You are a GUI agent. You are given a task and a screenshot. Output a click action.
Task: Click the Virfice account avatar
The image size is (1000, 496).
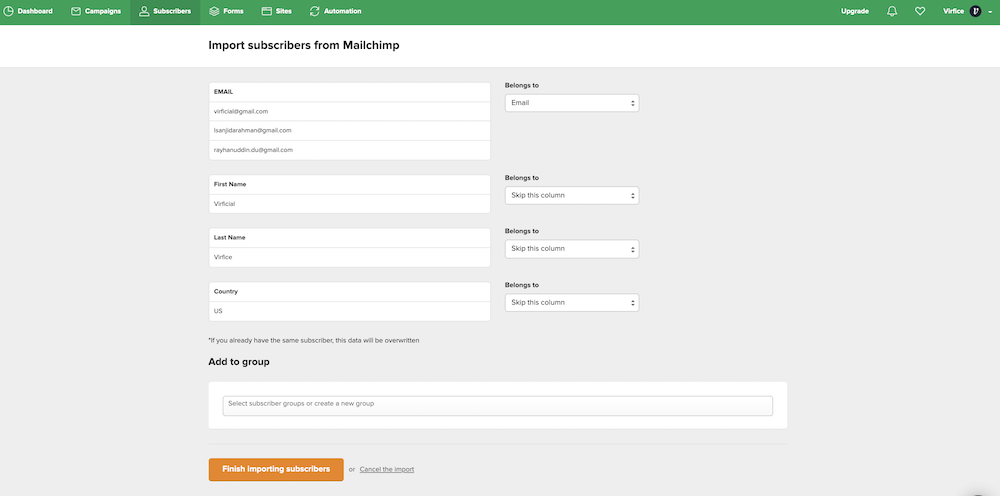(x=975, y=11)
